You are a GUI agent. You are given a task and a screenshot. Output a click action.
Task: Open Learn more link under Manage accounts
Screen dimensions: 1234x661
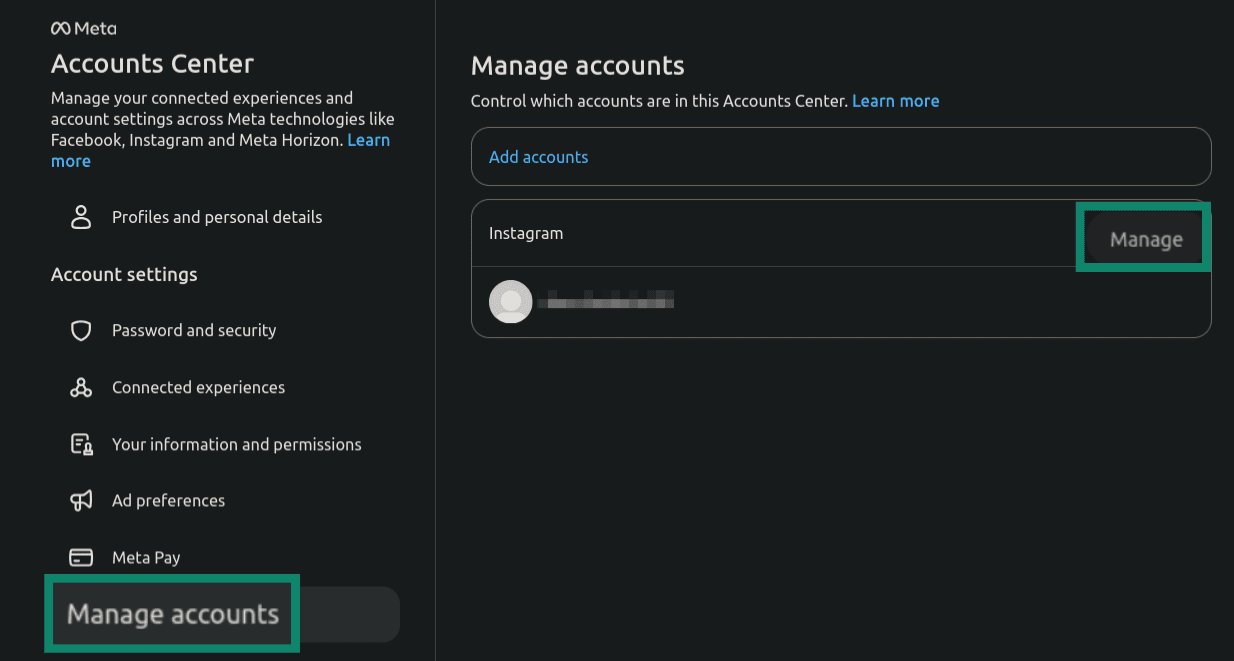coord(895,101)
